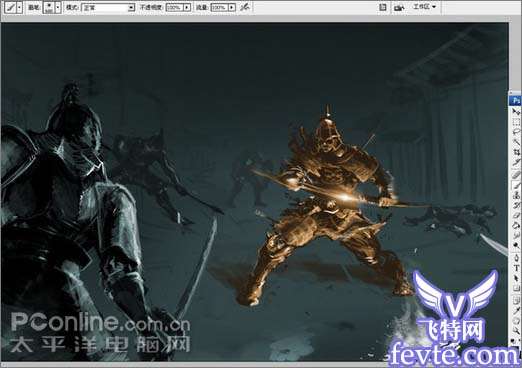522x368 pixels.
Task: Open the brush size preset picker arrow
Action: pyautogui.click(x=58, y=7)
